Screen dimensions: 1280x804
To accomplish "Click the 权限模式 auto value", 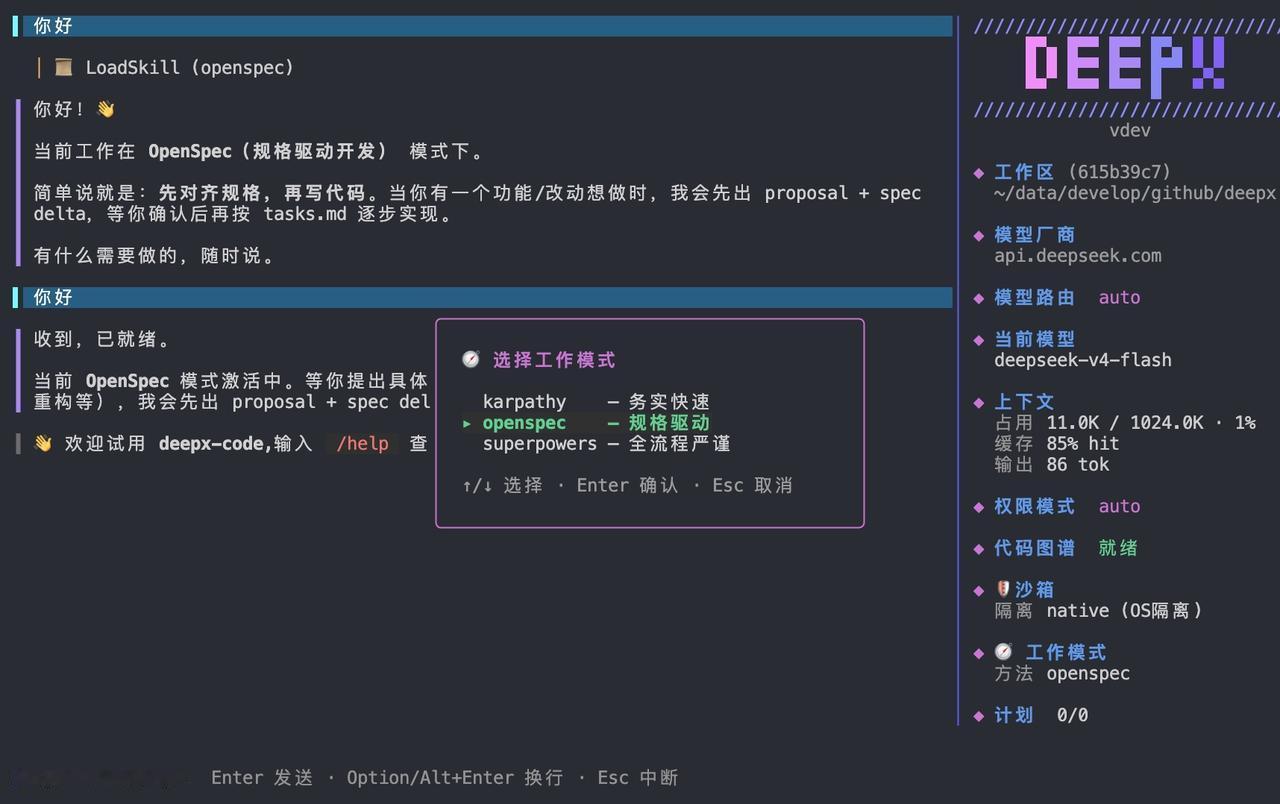I will (1119, 506).
